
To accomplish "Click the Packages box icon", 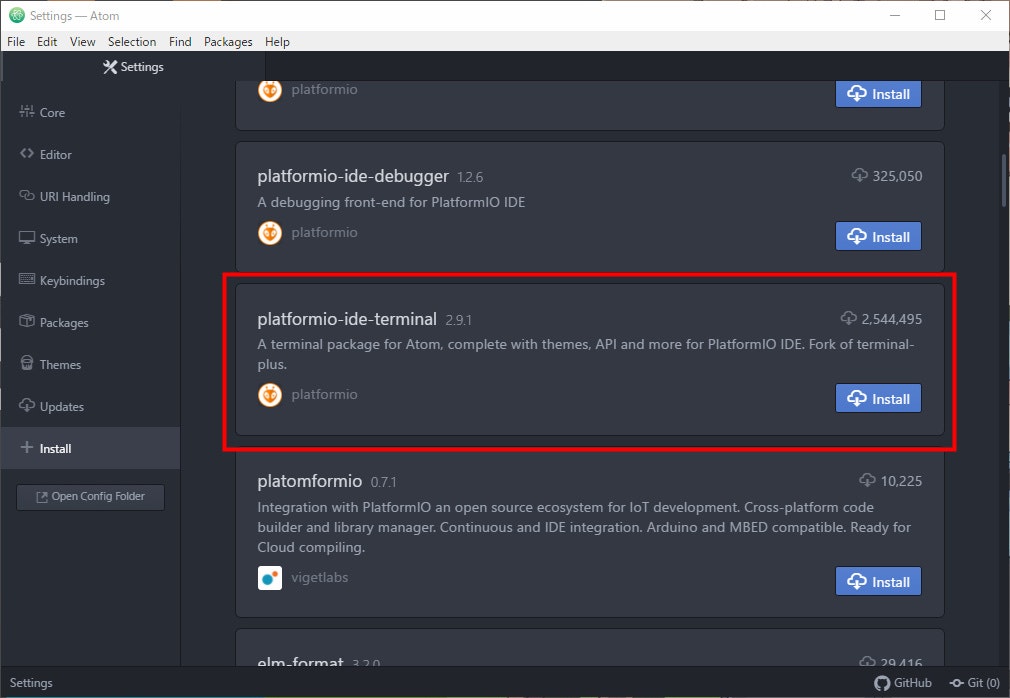I will [x=26, y=321].
